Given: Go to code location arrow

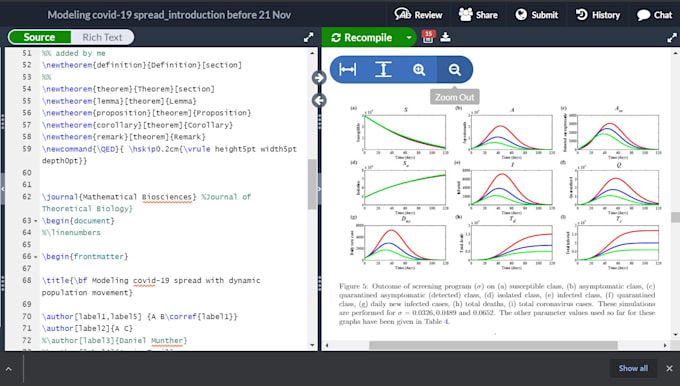Looking at the screenshot, I should [319, 101].
